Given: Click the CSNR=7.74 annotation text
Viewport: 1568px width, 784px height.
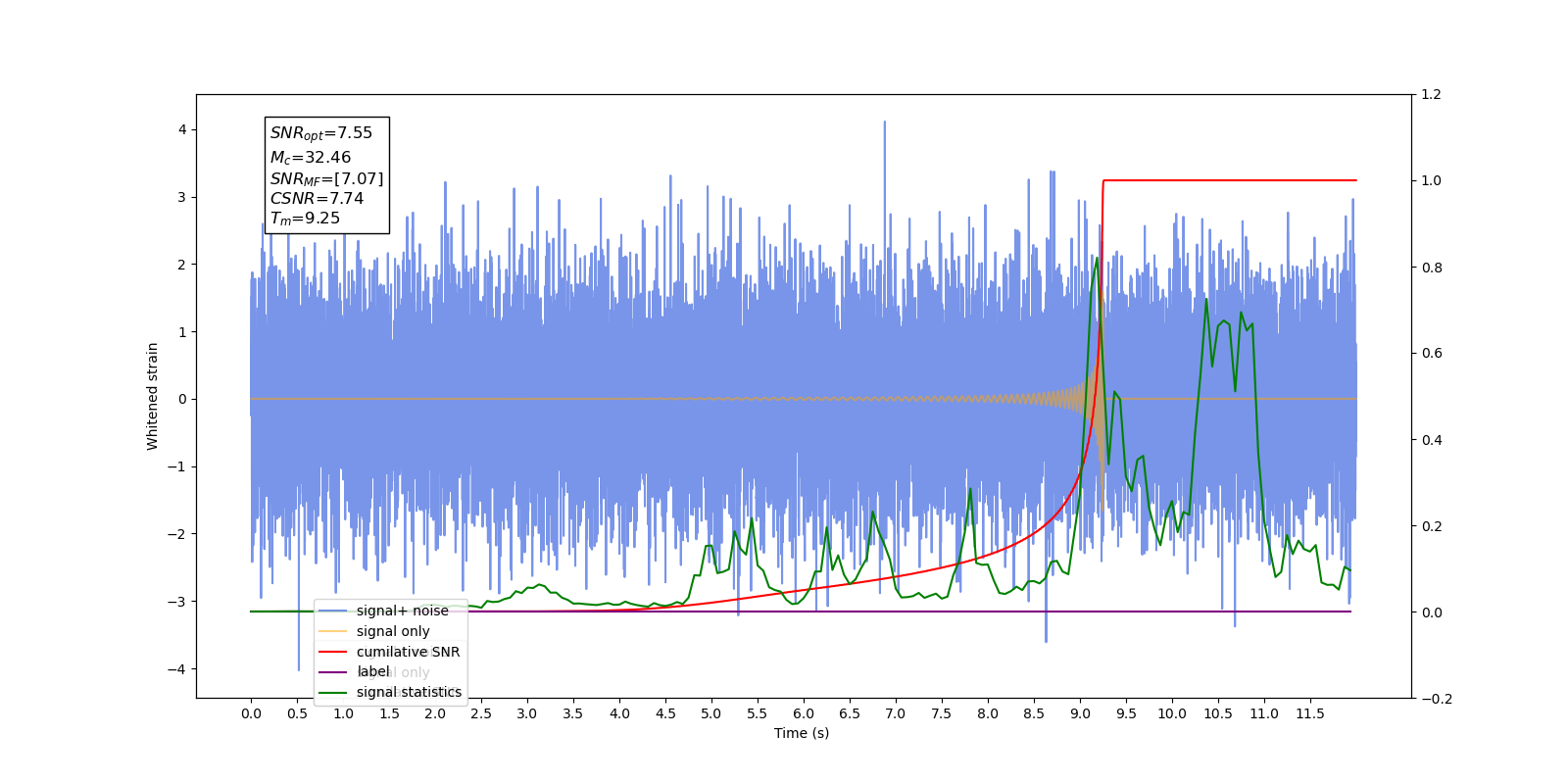Looking at the screenshot, I should coord(318,198).
